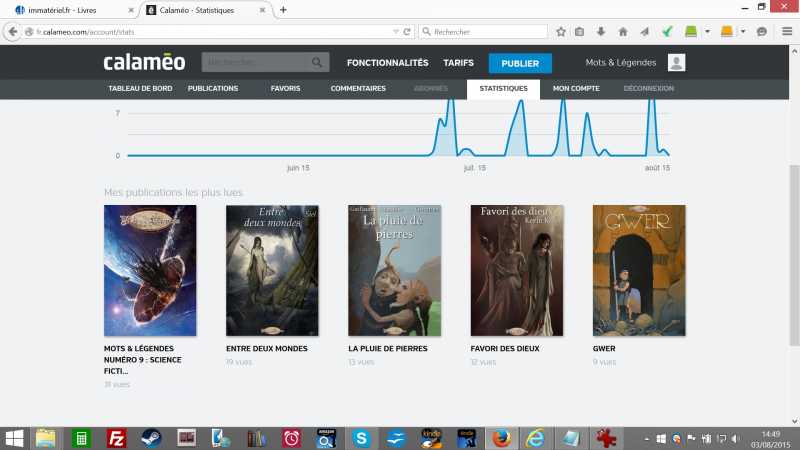Screen dimensions: 800x450
Task: Expand the orange toolbar icon dropdown arrow
Action: [743, 31]
